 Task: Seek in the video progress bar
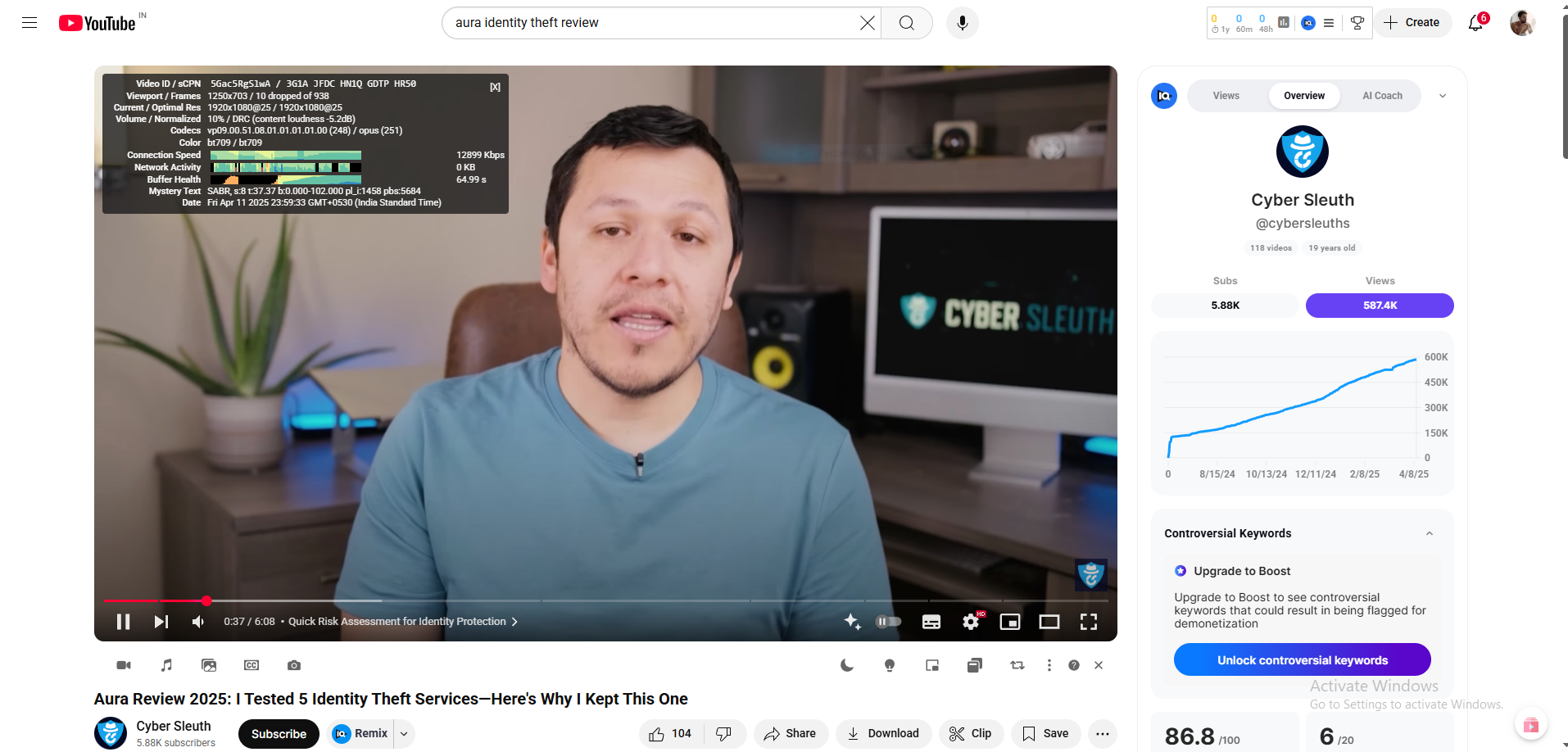(x=605, y=600)
